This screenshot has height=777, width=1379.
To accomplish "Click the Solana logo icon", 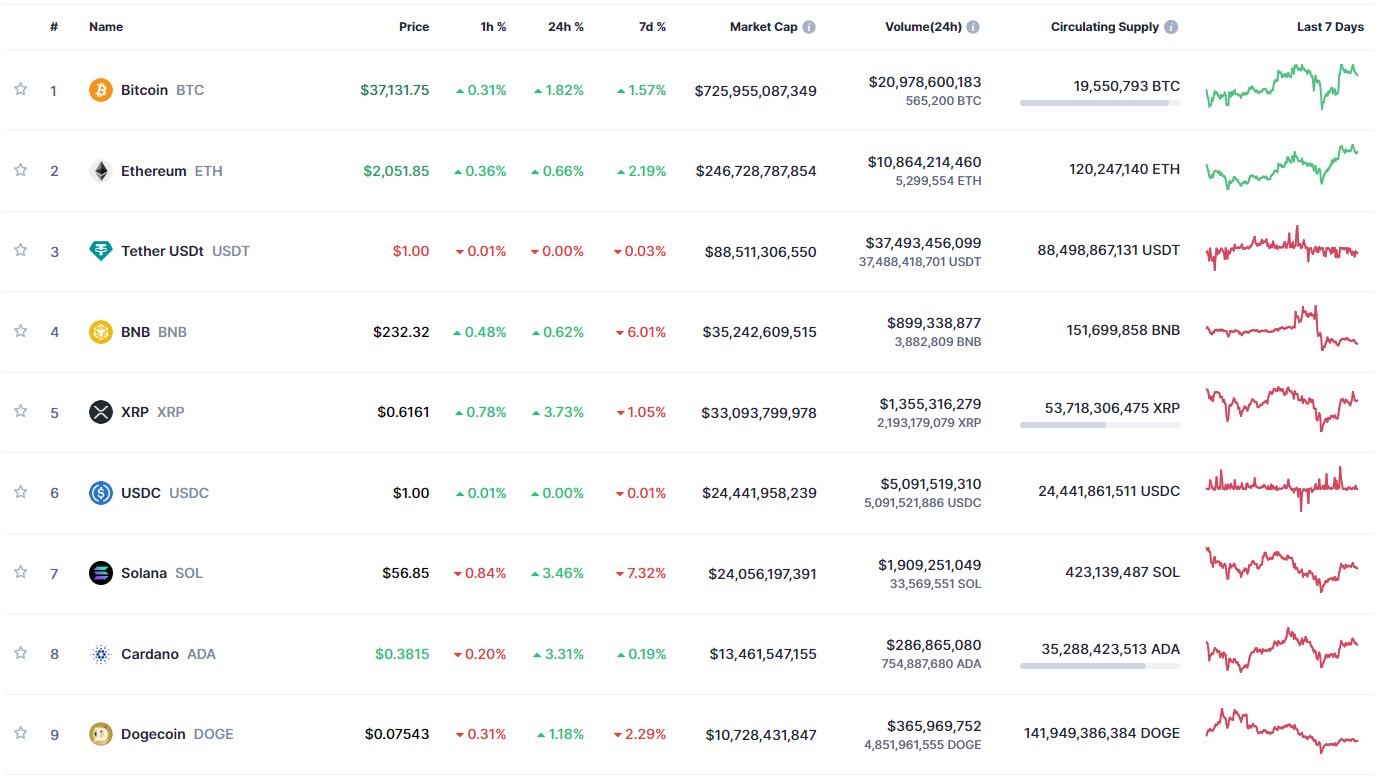I will [x=101, y=573].
